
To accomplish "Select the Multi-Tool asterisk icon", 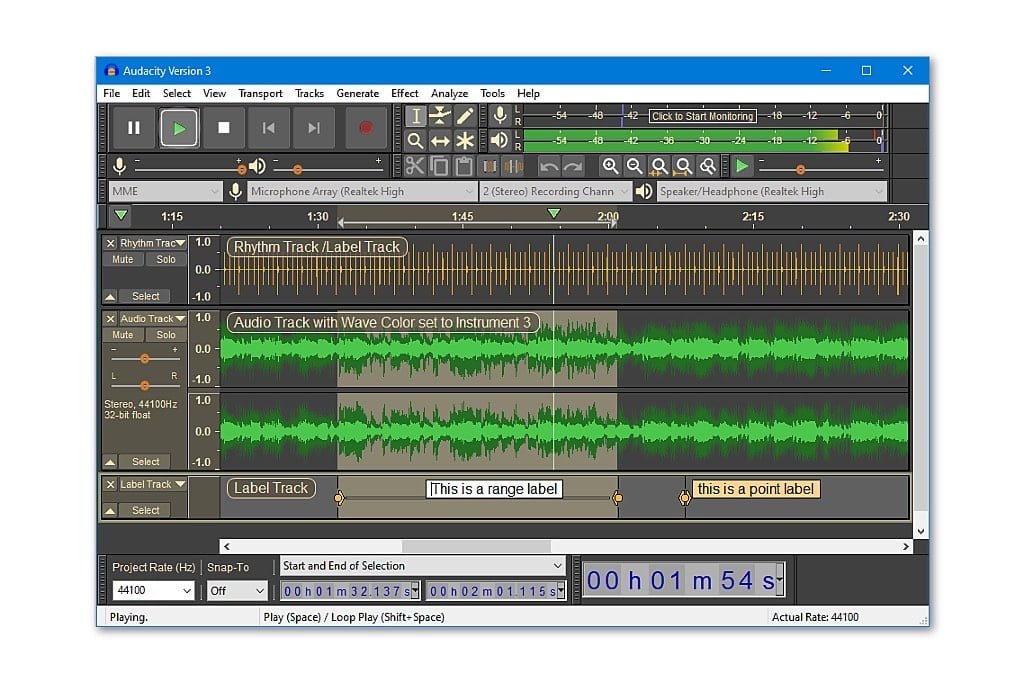I will click(x=464, y=140).
